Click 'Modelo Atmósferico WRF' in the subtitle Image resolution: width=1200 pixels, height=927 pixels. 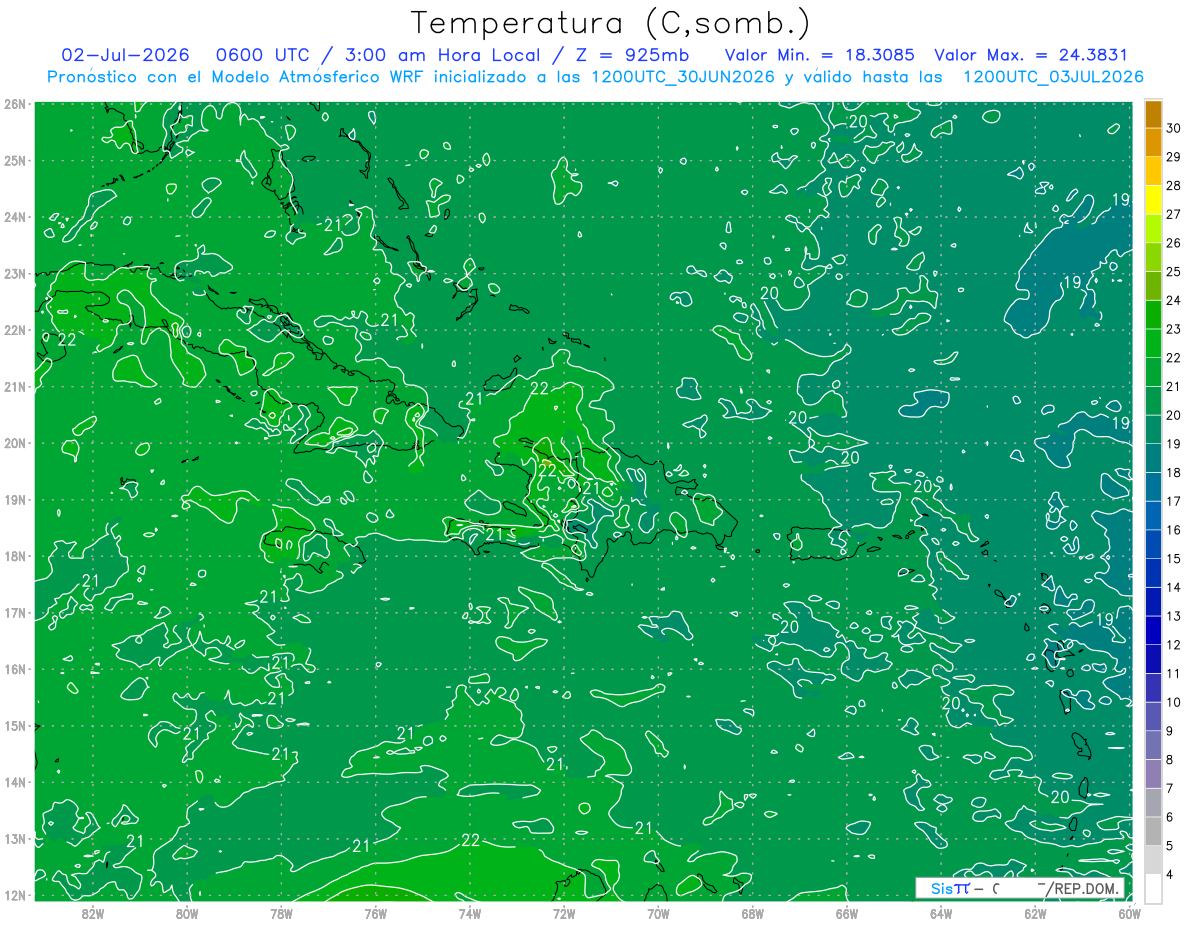click(305, 77)
